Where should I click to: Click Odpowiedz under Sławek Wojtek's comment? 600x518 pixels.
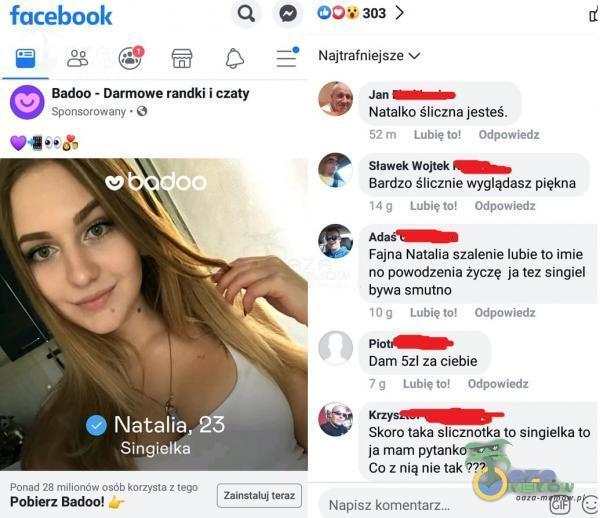505,206
